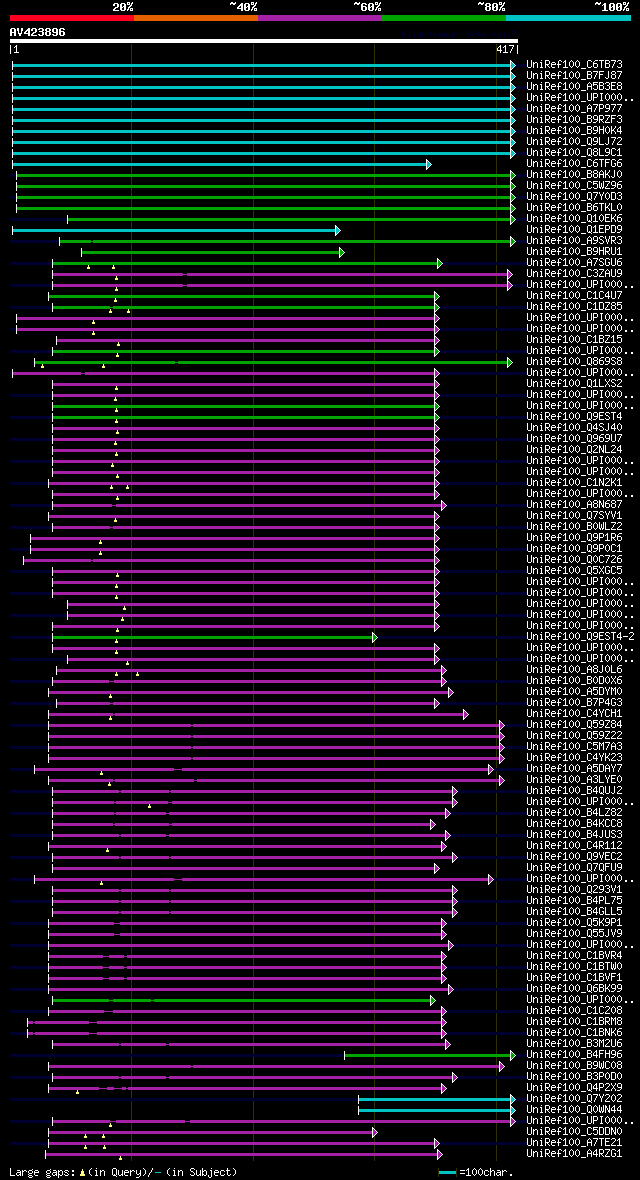Click the UniRef100_Q1EPD9 label

[x=574, y=230]
